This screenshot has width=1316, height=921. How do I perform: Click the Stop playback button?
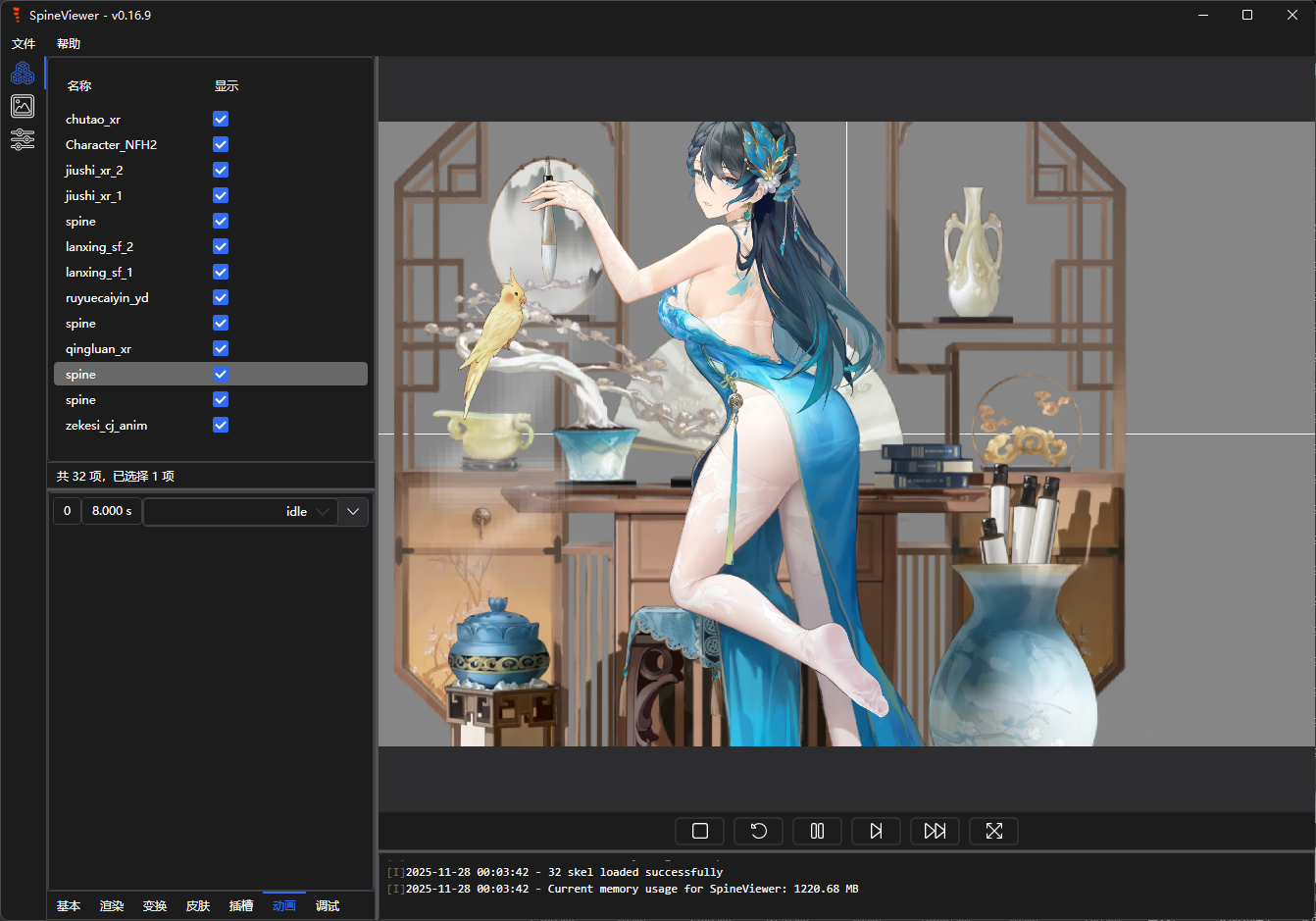tap(700, 831)
